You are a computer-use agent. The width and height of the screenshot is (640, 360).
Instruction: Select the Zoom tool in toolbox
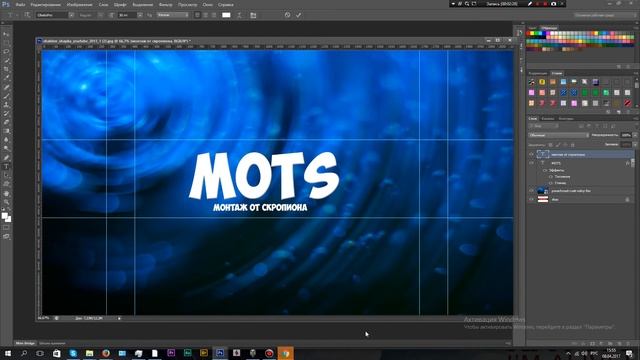point(6,202)
